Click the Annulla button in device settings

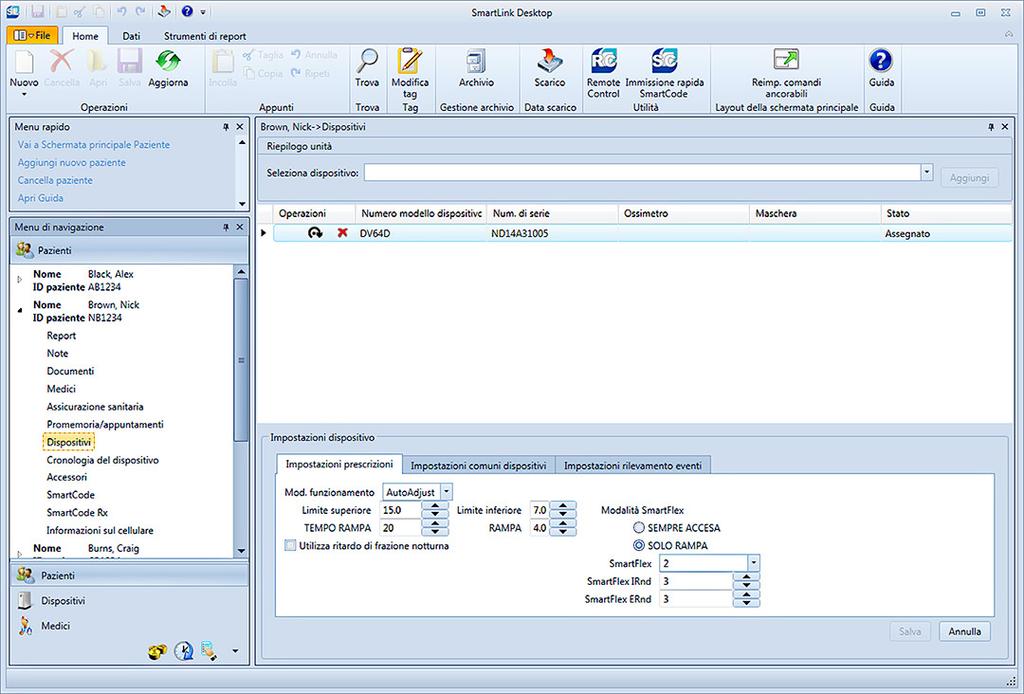(965, 631)
